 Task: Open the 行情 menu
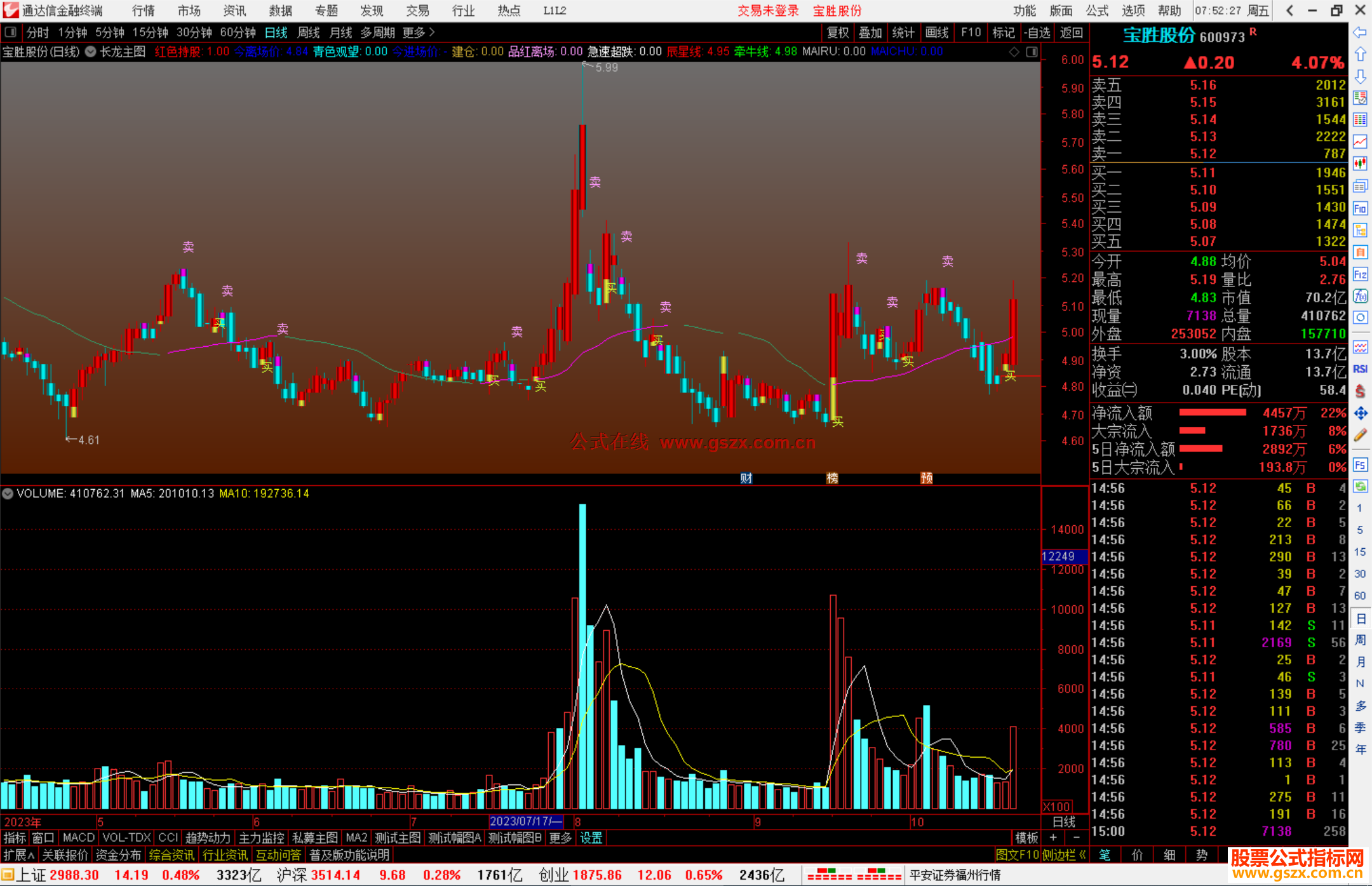(143, 11)
